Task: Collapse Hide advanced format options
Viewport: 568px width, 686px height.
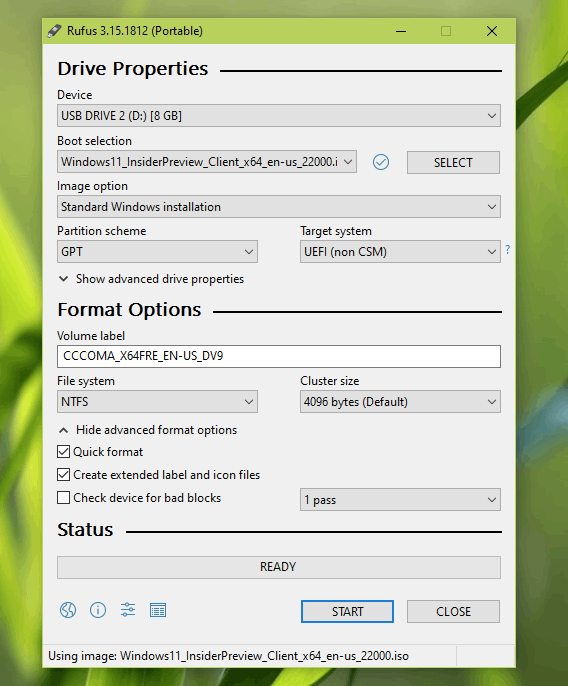Action: [x=147, y=430]
